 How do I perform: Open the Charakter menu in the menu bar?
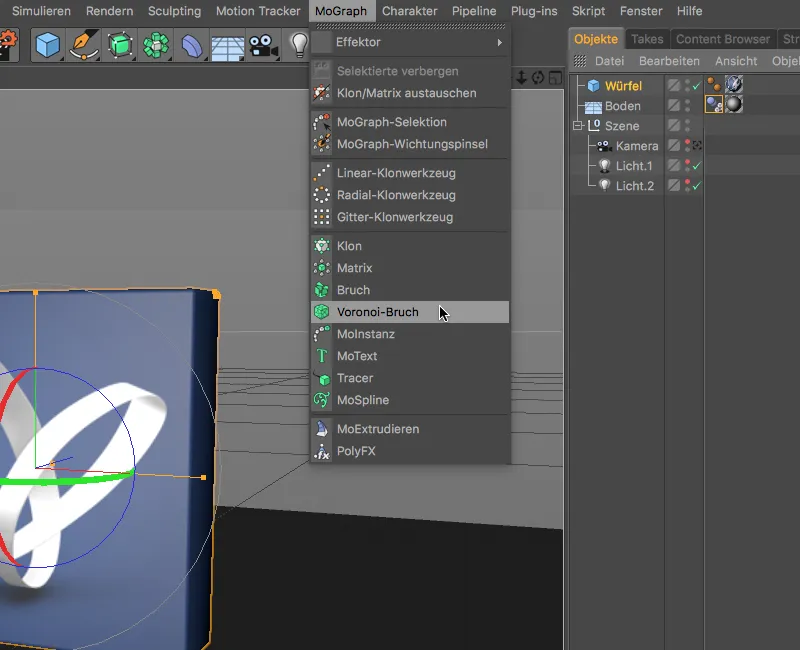pos(409,11)
